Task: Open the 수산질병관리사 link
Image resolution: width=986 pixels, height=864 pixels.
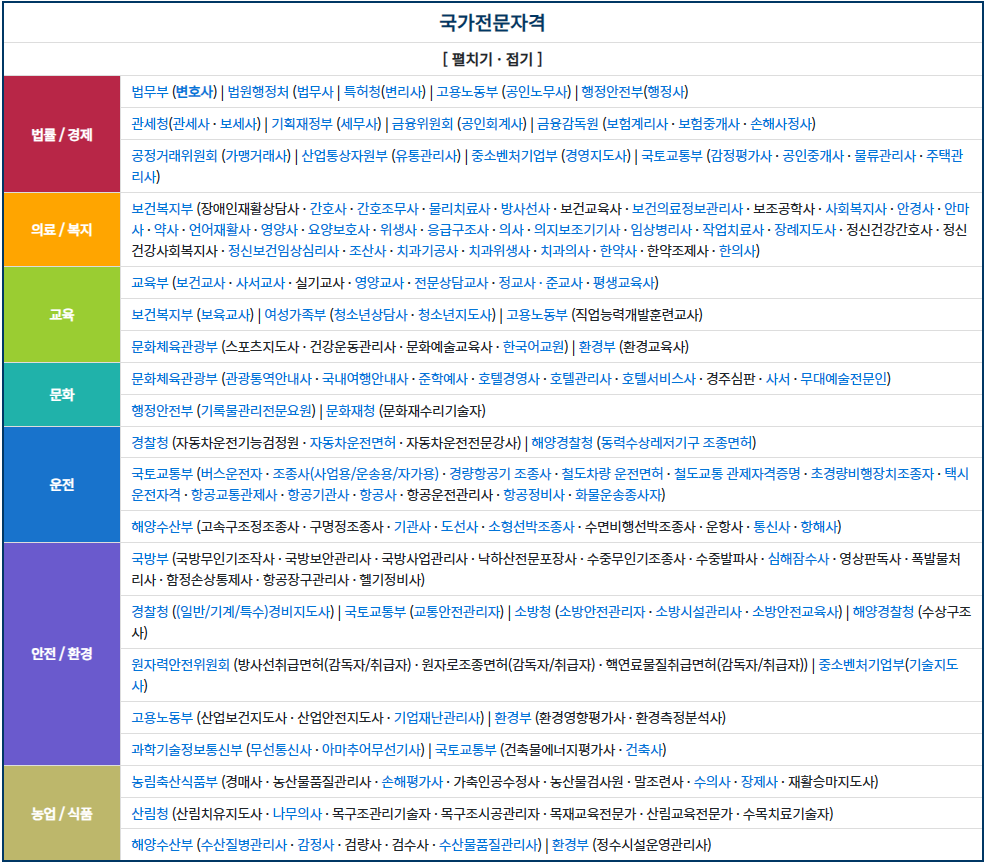Action: point(244,846)
